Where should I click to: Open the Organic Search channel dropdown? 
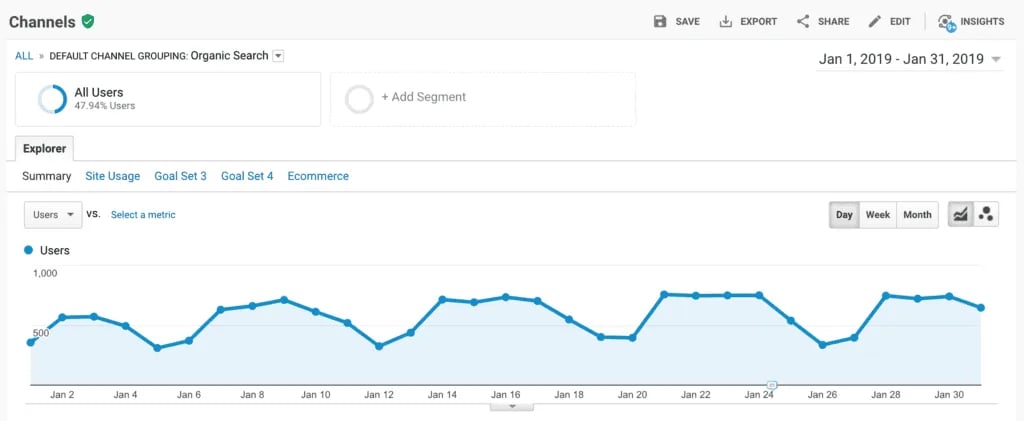pos(278,56)
